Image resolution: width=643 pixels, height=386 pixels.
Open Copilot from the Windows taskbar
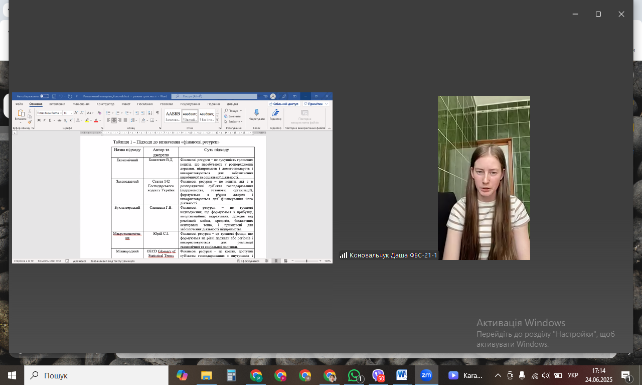tap(182, 375)
